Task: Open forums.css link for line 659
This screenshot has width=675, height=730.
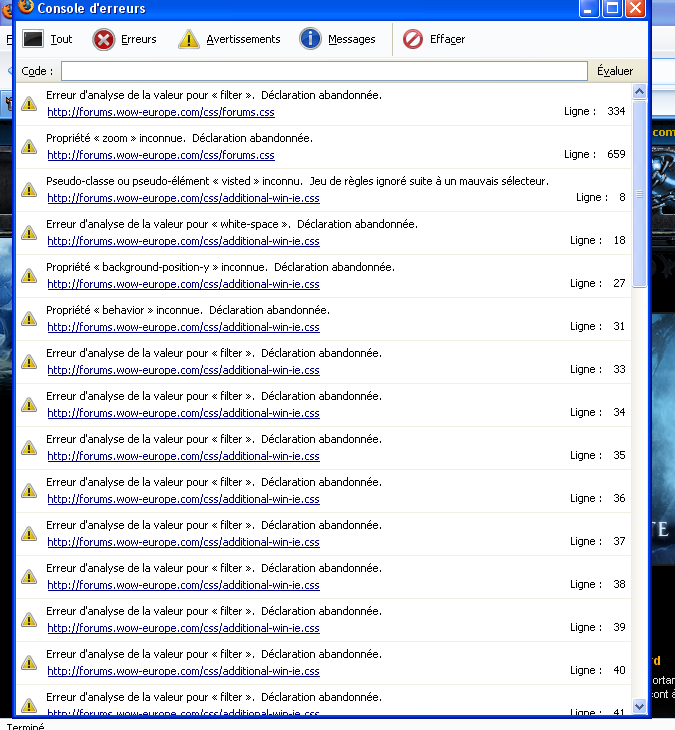Action: pyautogui.click(x=161, y=155)
